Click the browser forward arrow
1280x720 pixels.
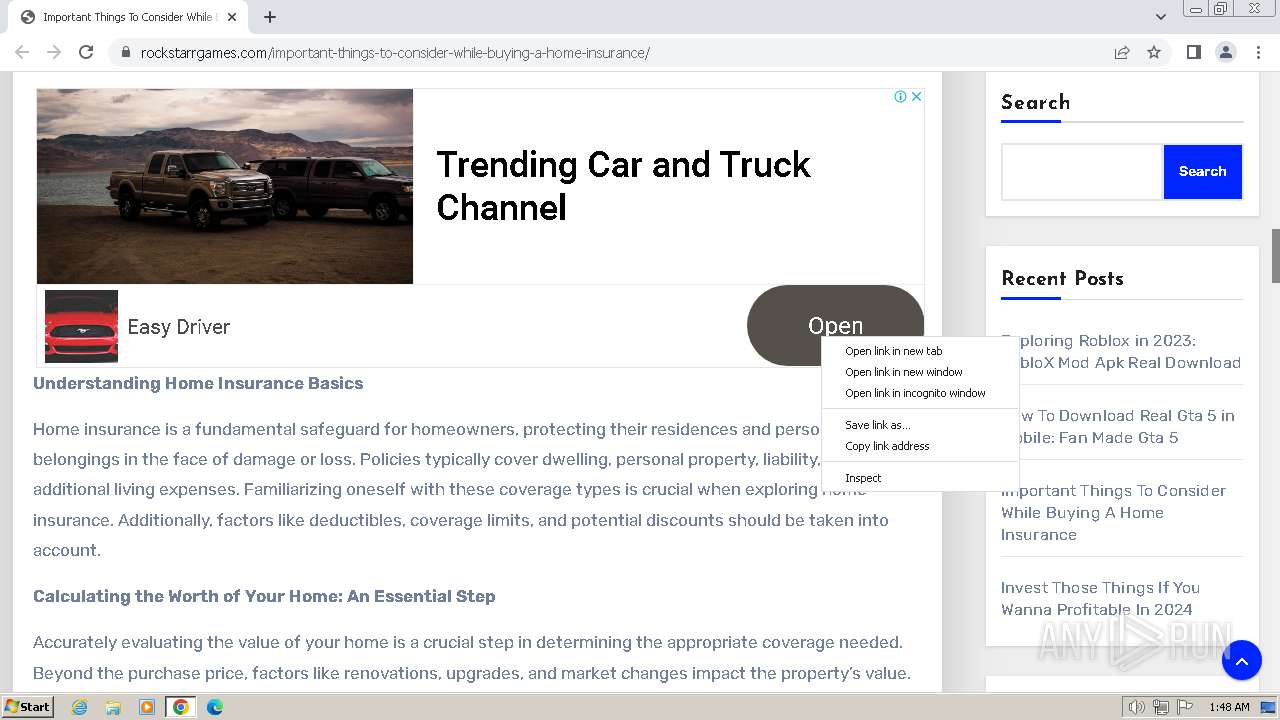[54, 52]
